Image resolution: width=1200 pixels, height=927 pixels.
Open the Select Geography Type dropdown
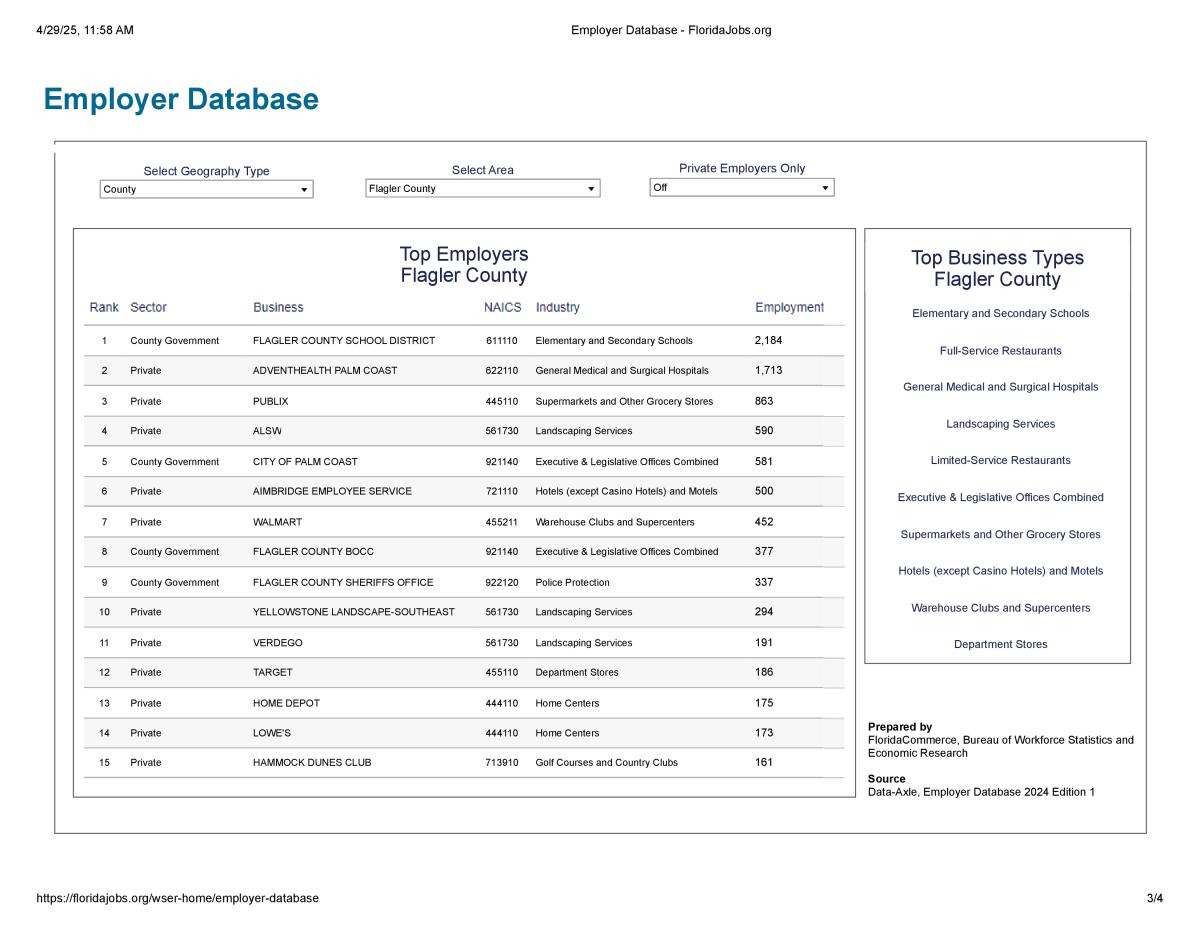[206, 189]
